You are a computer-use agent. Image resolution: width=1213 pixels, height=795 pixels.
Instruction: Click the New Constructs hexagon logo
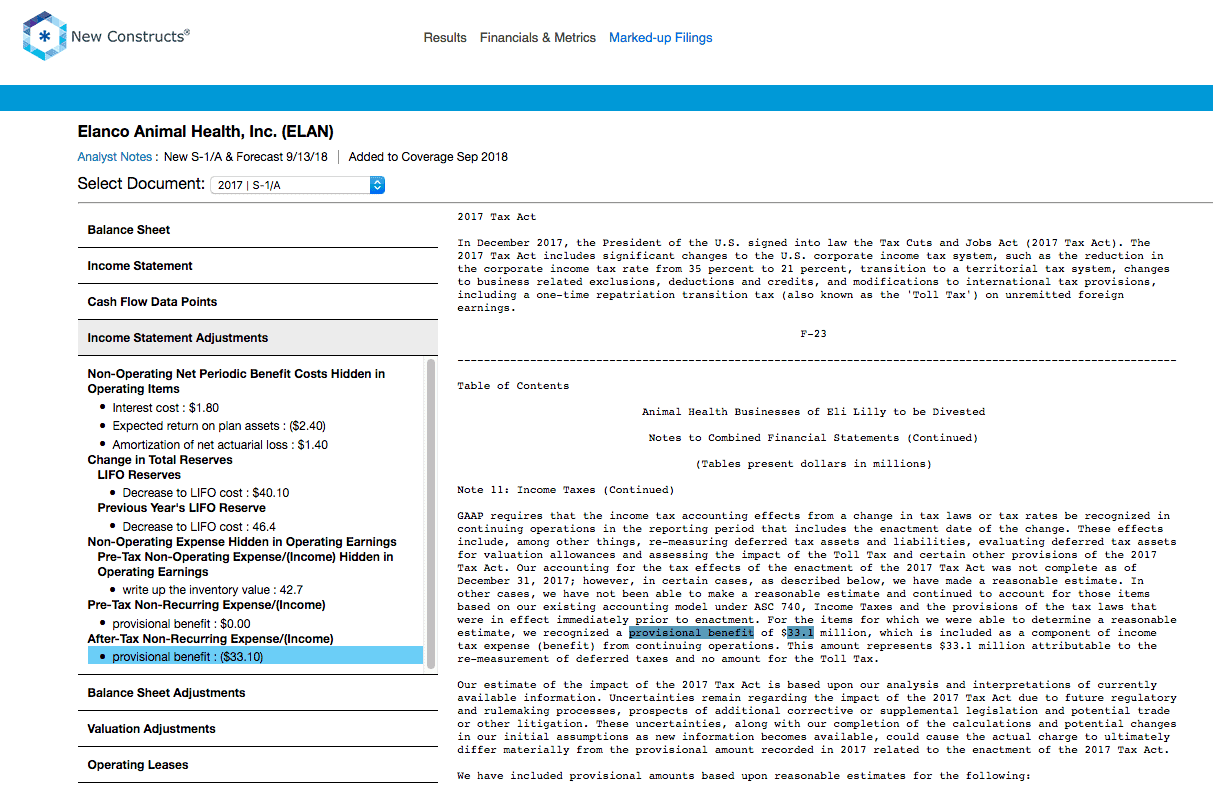coord(44,37)
